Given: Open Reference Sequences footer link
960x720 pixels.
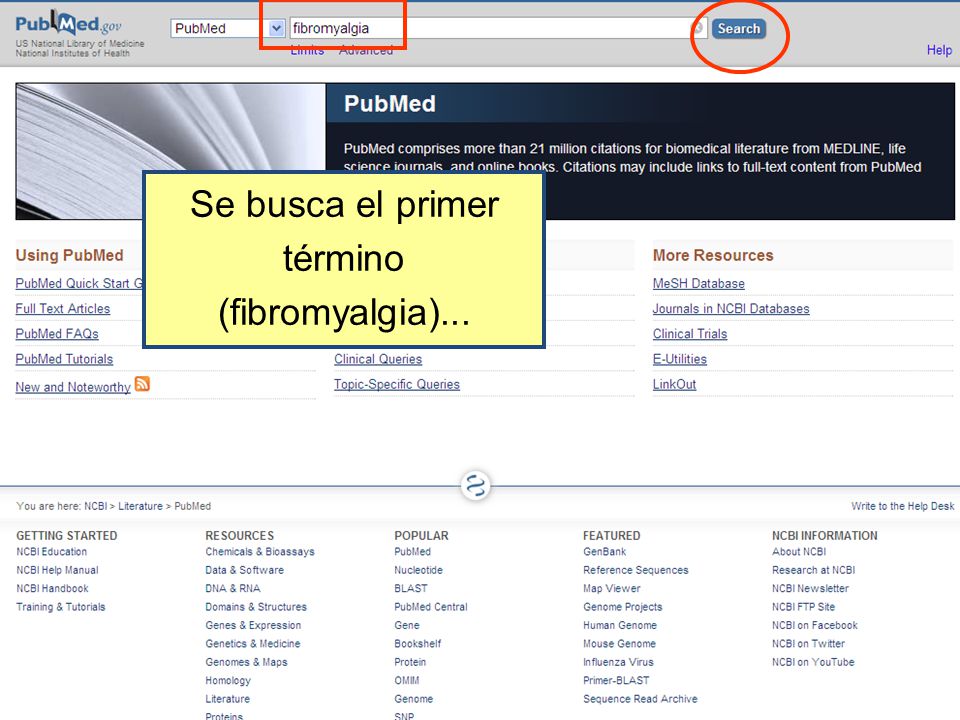Looking at the screenshot, I should click(636, 570).
